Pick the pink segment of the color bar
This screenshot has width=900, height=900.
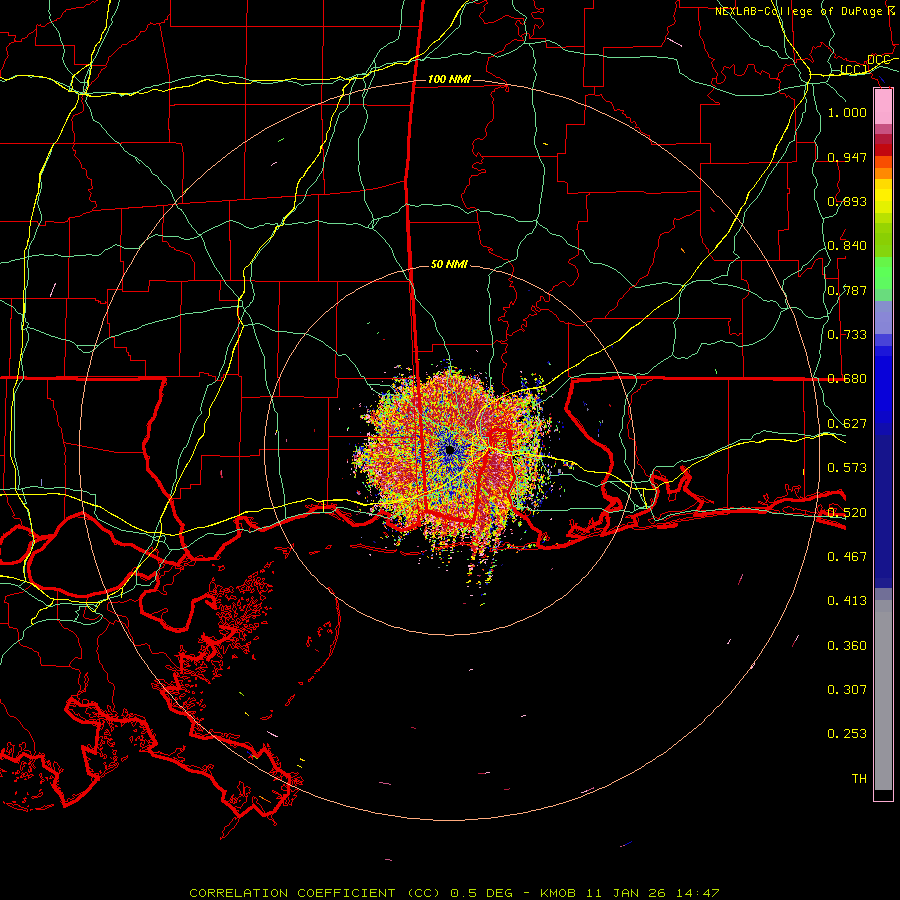pyautogui.click(x=883, y=107)
